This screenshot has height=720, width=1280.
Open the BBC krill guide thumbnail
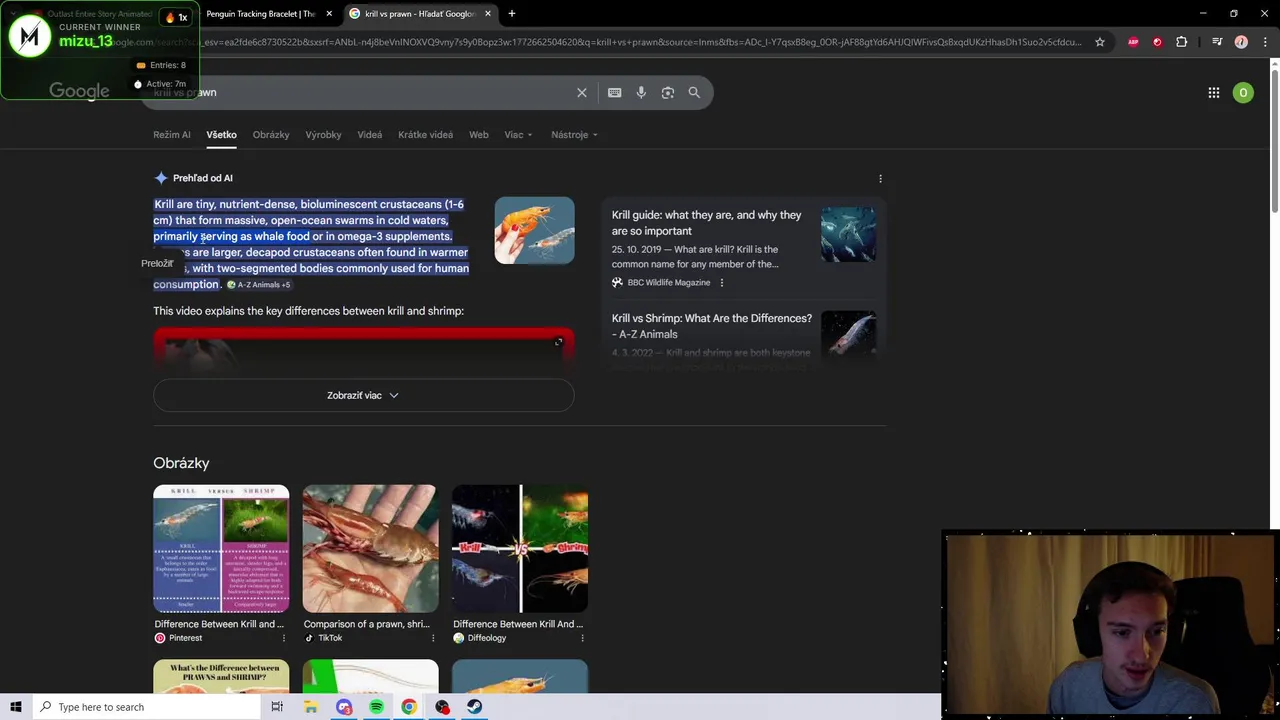pos(848,235)
